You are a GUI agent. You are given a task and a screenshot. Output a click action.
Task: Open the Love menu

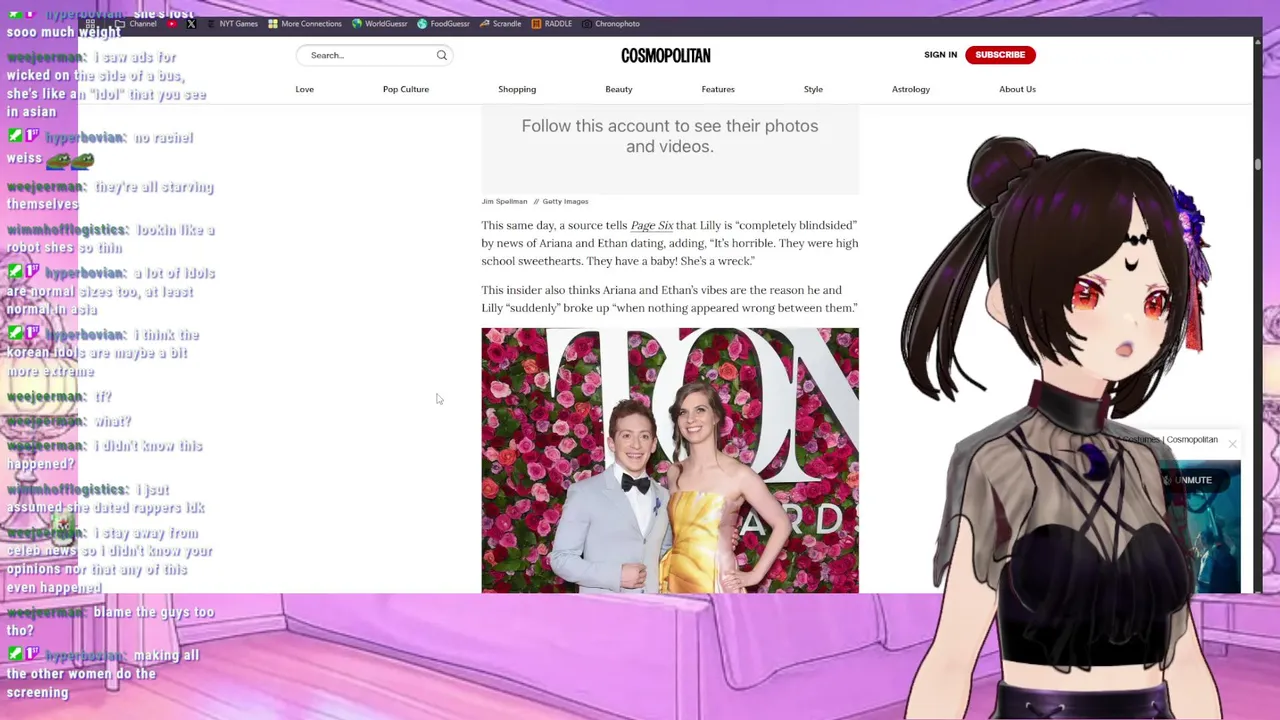click(x=304, y=89)
